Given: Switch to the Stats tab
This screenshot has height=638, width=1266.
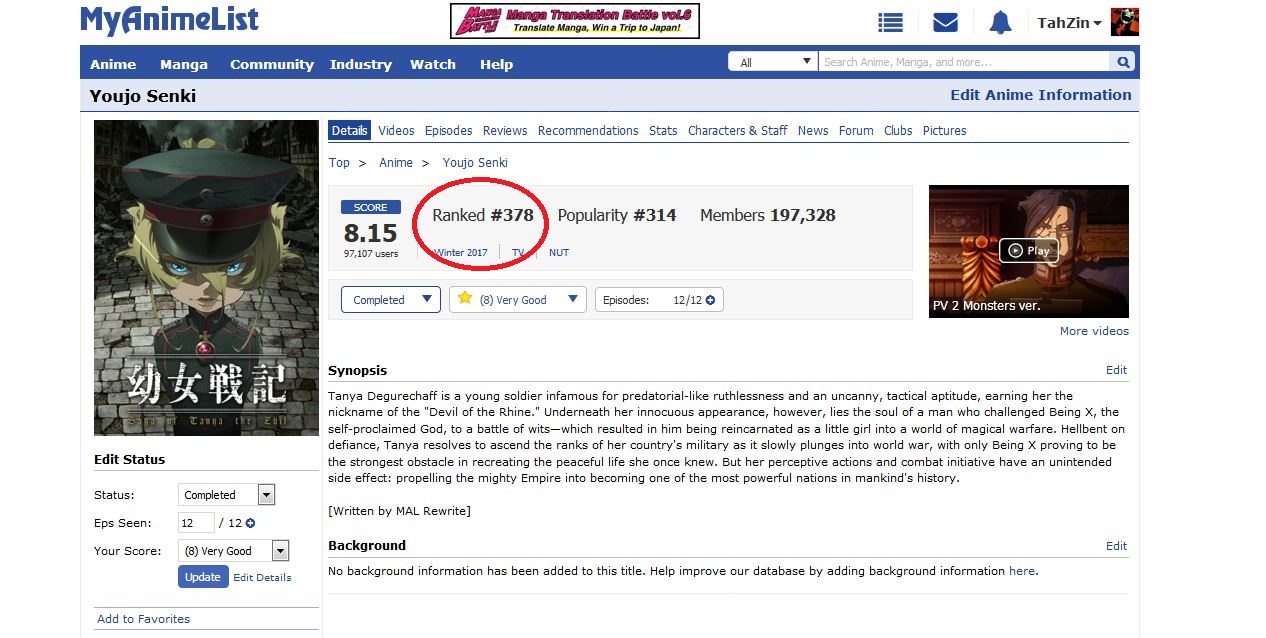Looking at the screenshot, I should pos(663,131).
